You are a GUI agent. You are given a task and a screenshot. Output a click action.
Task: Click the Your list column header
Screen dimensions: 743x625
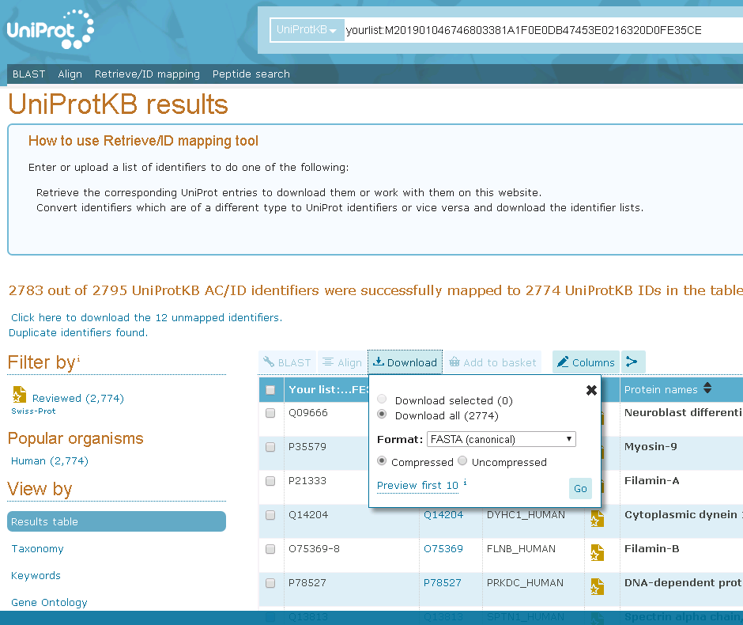click(328, 390)
